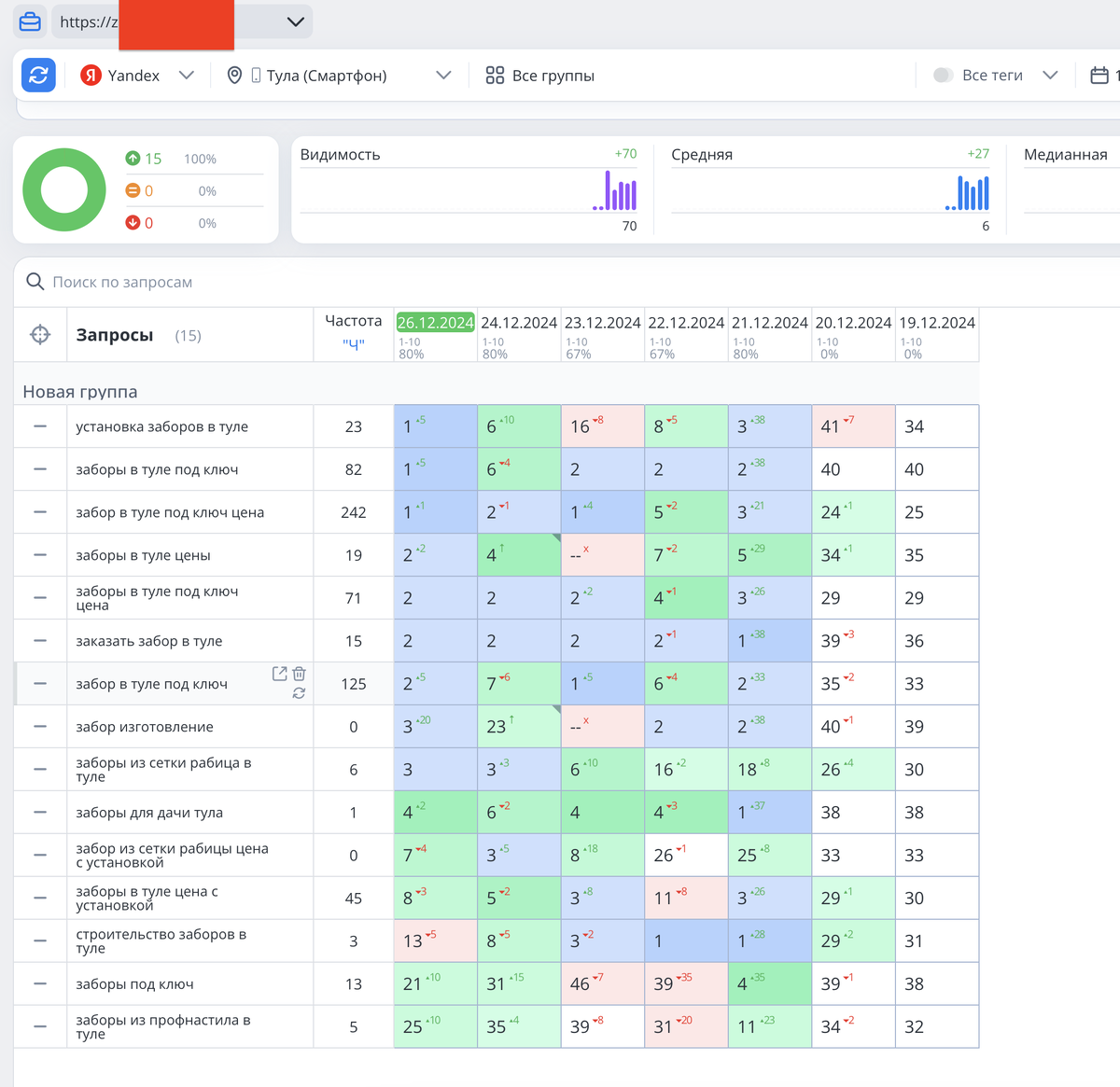Image resolution: width=1120 pixels, height=1087 pixels.
Task: Select the 20.12.2024 date column header
Action: [x=853, y=323]
